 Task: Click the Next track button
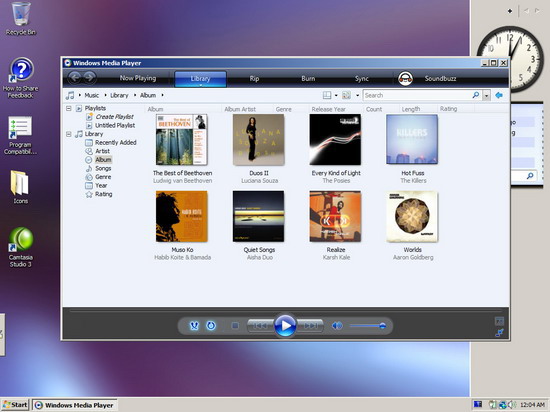click(x=310, y=326)
